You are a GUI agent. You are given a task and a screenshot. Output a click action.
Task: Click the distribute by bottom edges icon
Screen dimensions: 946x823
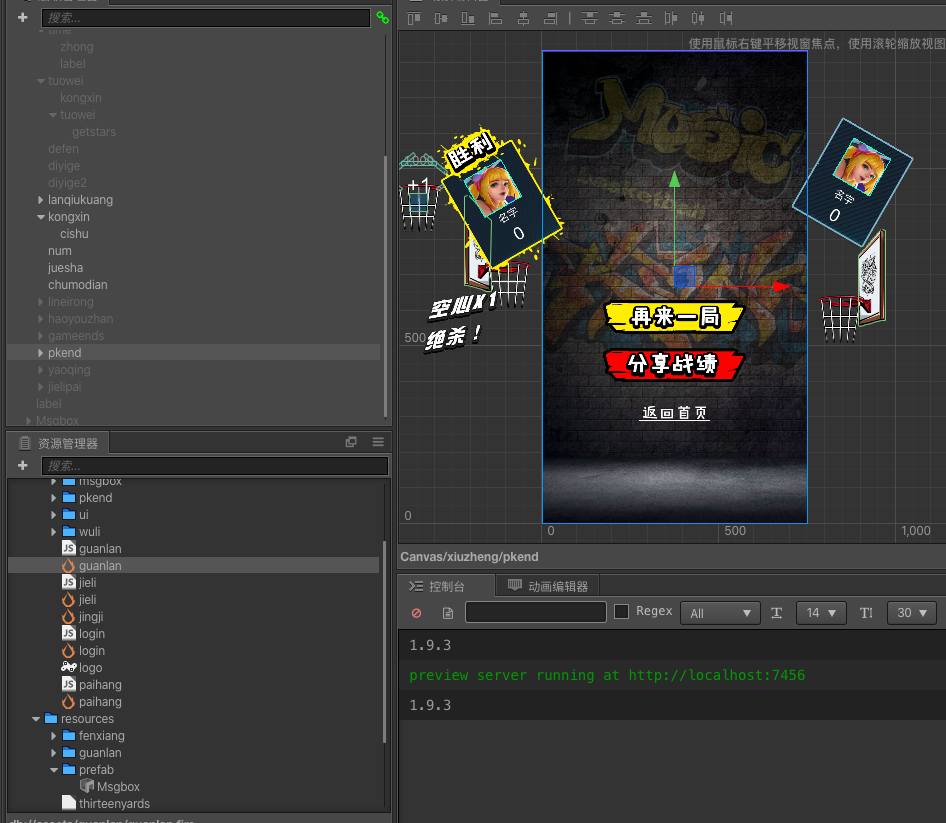644,19
